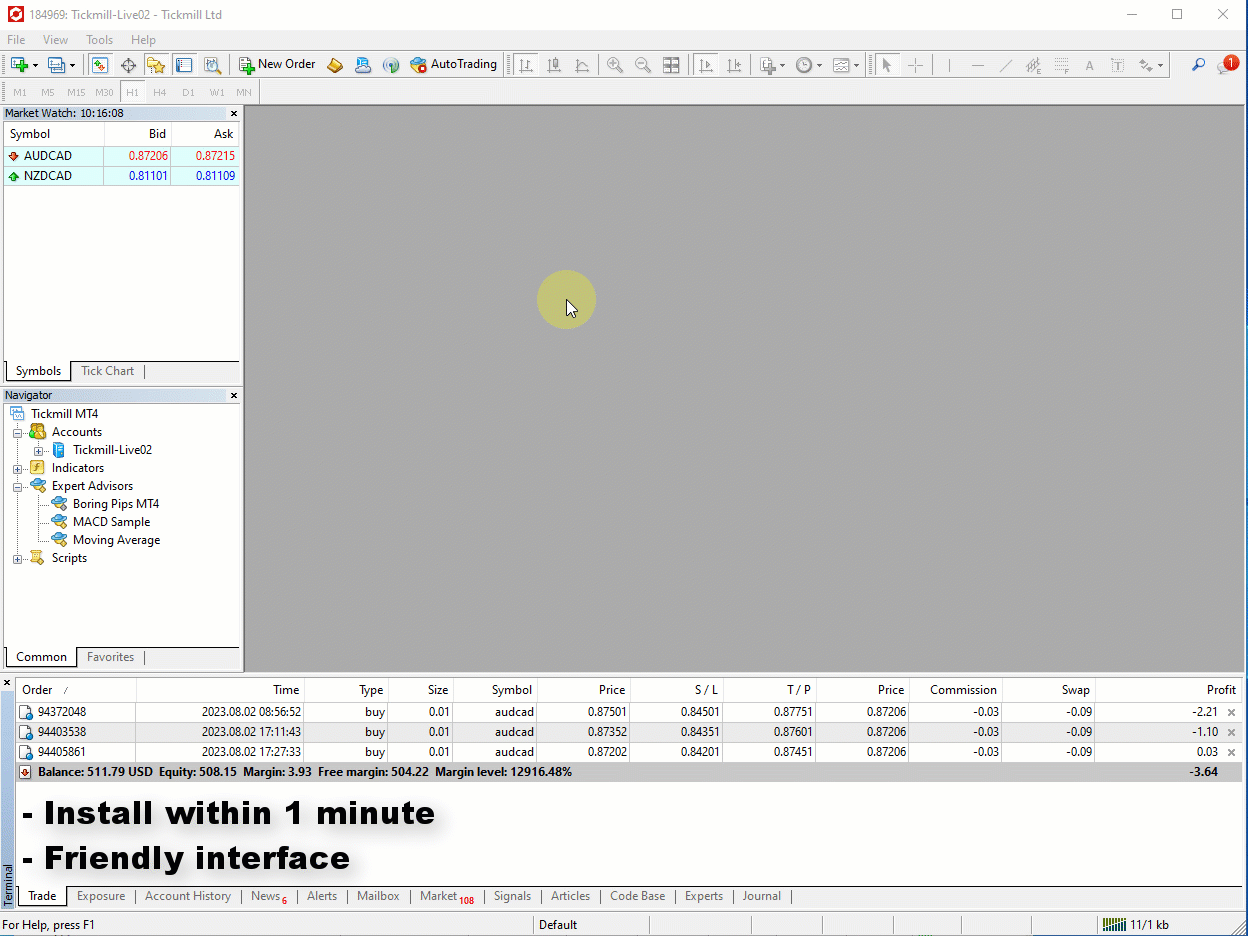The width and height of the screenshot is (1248, 936).
Task: Click the New Order button
Action: tap(277, 65)
